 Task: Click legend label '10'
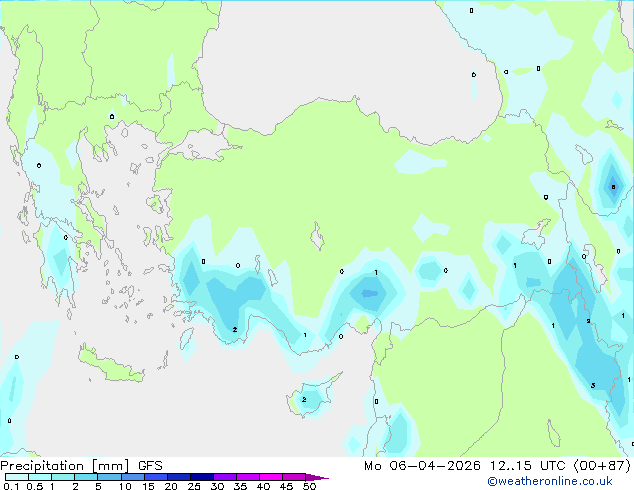pos(125,486)
